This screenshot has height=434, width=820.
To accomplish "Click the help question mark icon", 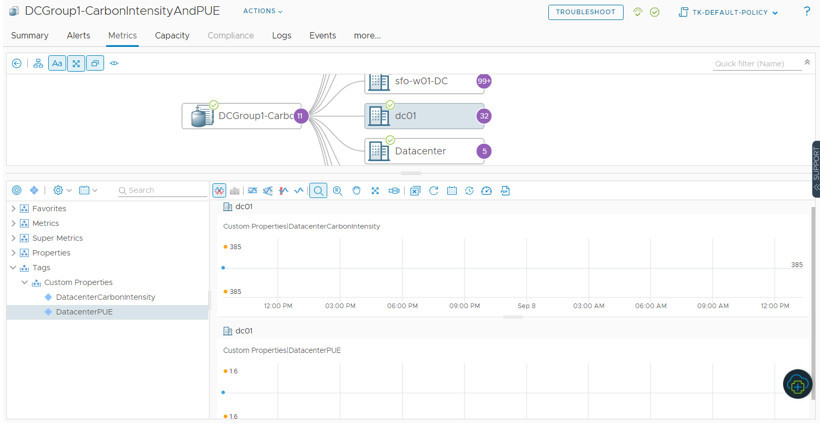I will click(806, 12).
